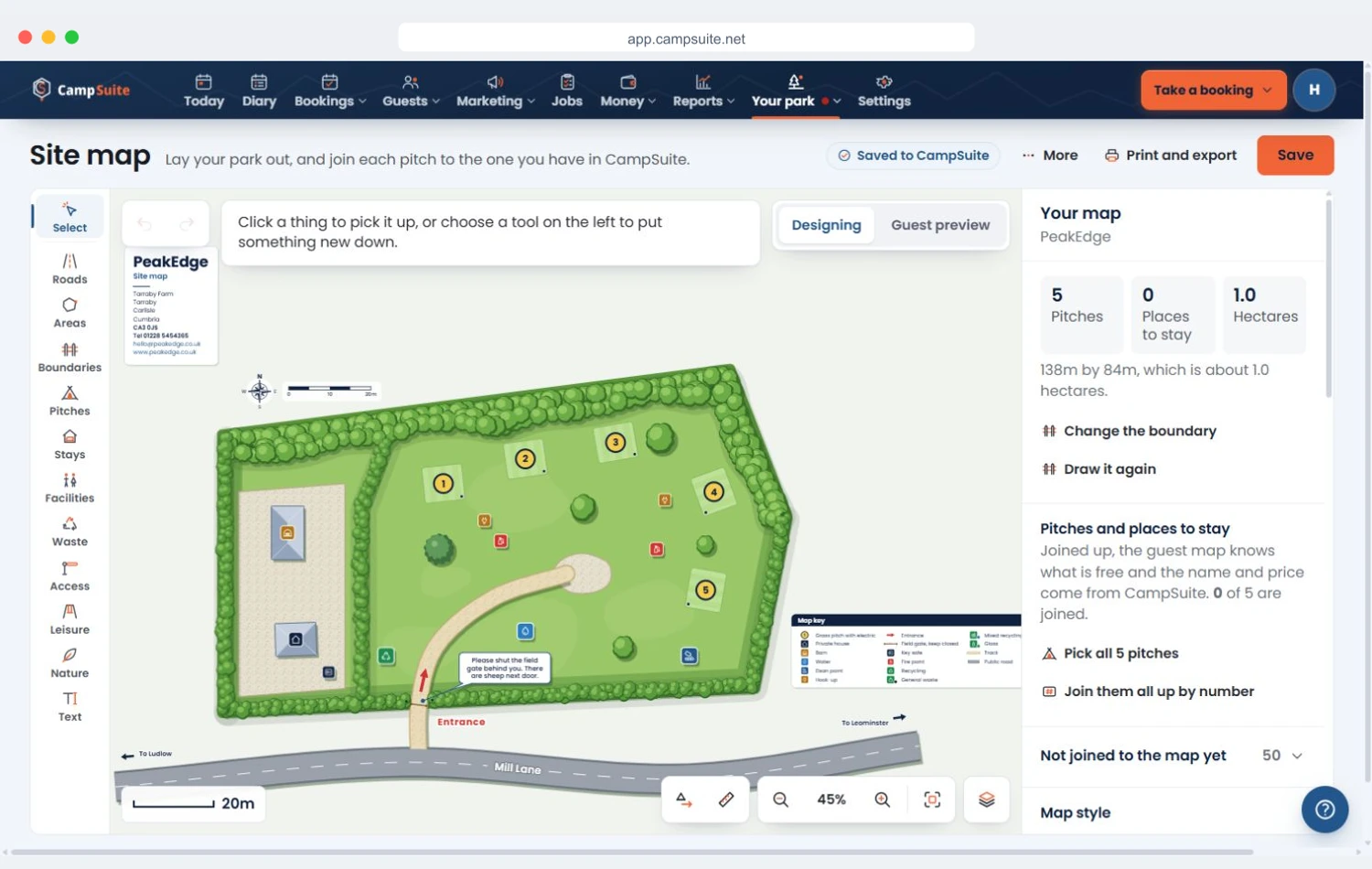1372x869 pixels.
Task: Go to Today tab
Action: coord(204,91)
